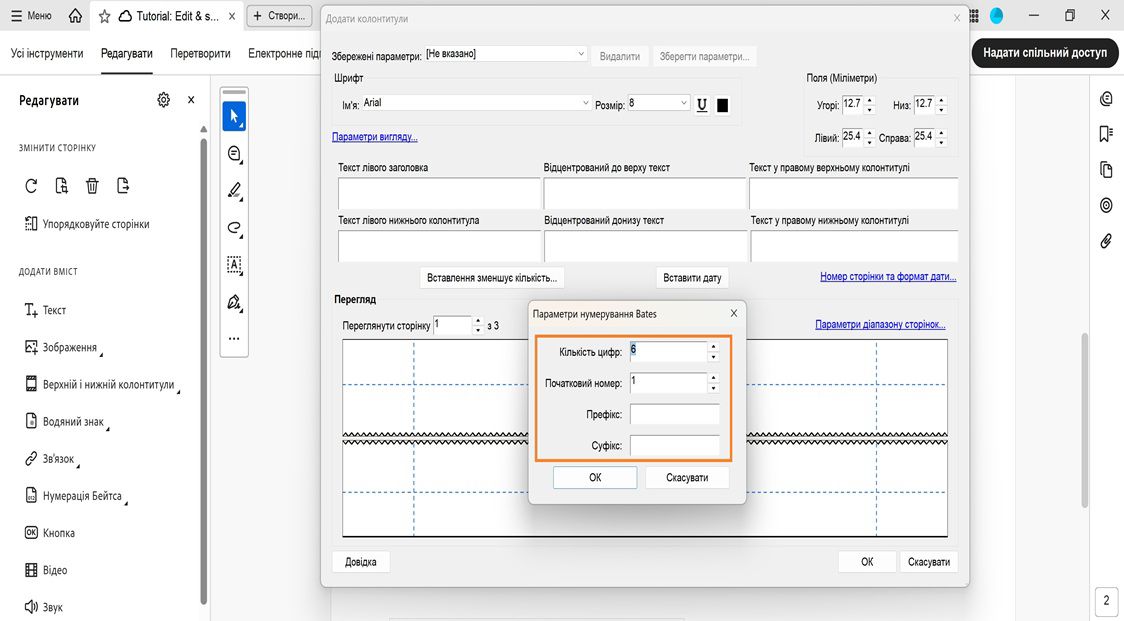Click Текст лівого заголовка field
This screenshot has width=1124, height=621.
pos(439,194)
